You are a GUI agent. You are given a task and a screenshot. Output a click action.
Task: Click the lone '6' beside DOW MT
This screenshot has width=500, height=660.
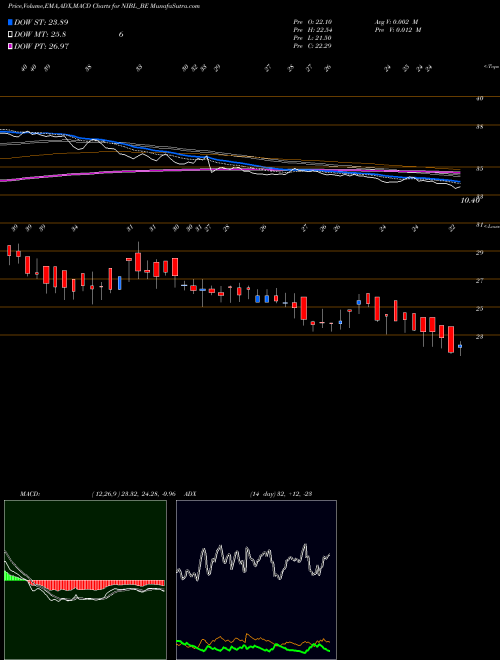pos(121,35)
